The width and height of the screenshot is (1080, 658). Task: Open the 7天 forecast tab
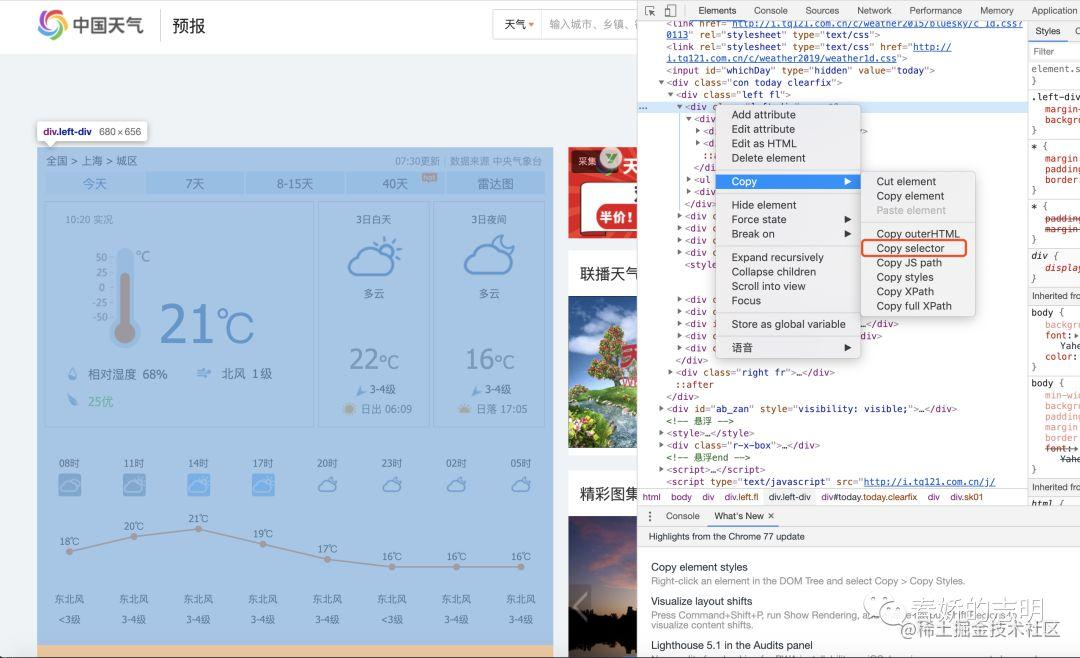195,184
